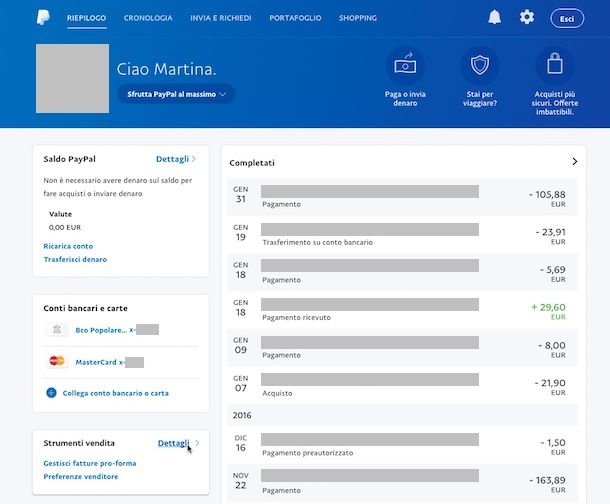610x504 pixels.
Task: Open the notifications bell
Action: point(494,18)
